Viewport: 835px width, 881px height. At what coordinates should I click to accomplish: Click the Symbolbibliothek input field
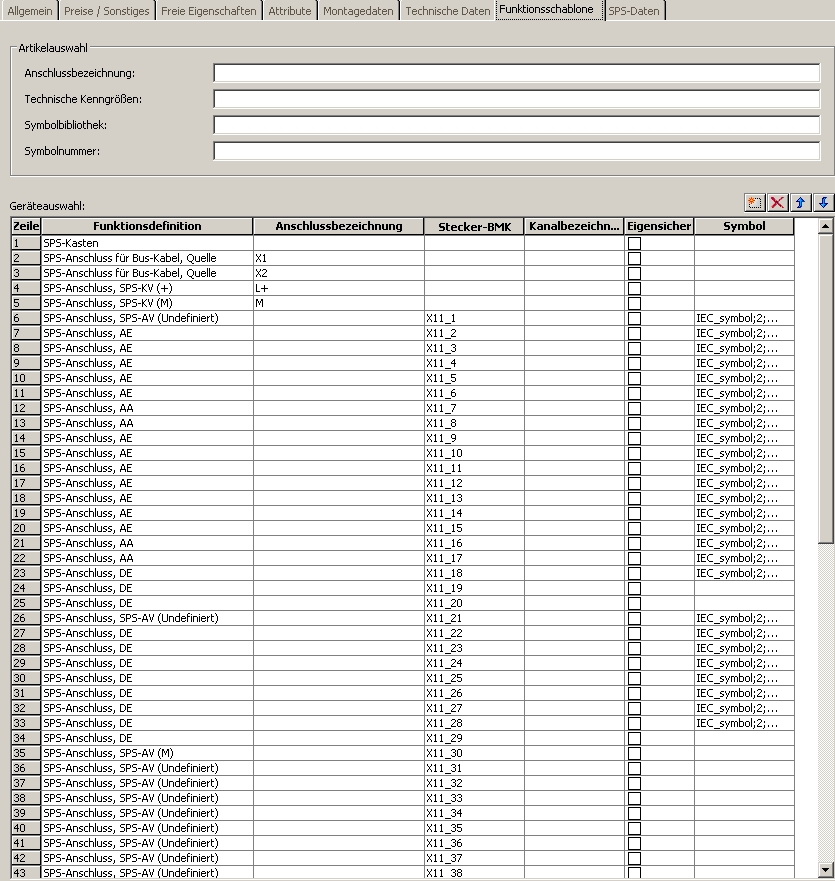pos(516,125)
